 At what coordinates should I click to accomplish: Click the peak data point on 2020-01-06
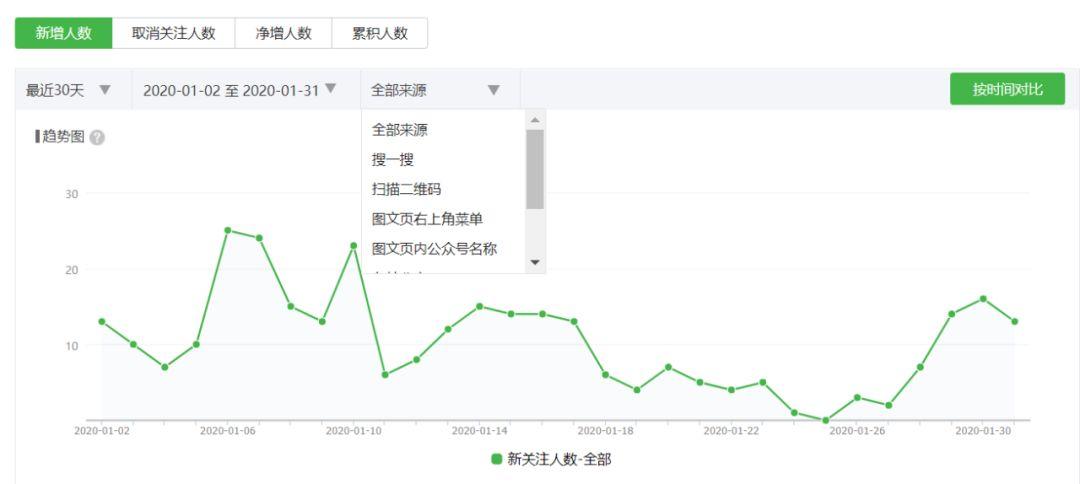227,230
